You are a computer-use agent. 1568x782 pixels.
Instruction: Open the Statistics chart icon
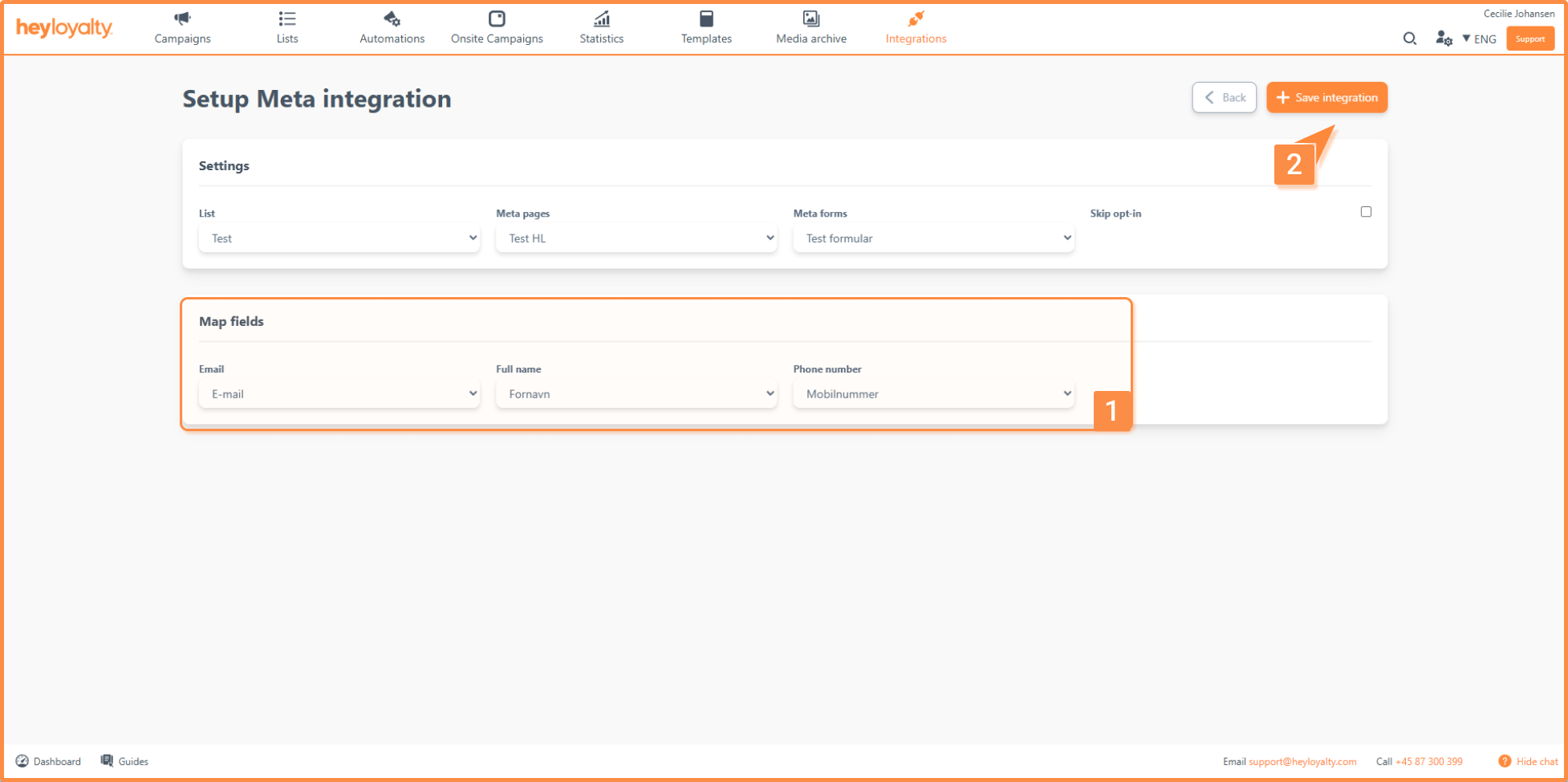(601, 18)
